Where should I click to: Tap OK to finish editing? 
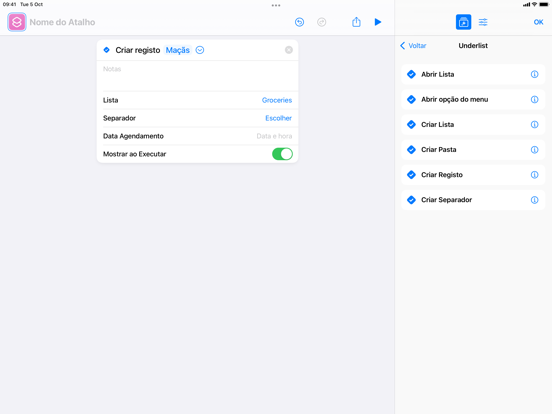(x=538, y=22)
